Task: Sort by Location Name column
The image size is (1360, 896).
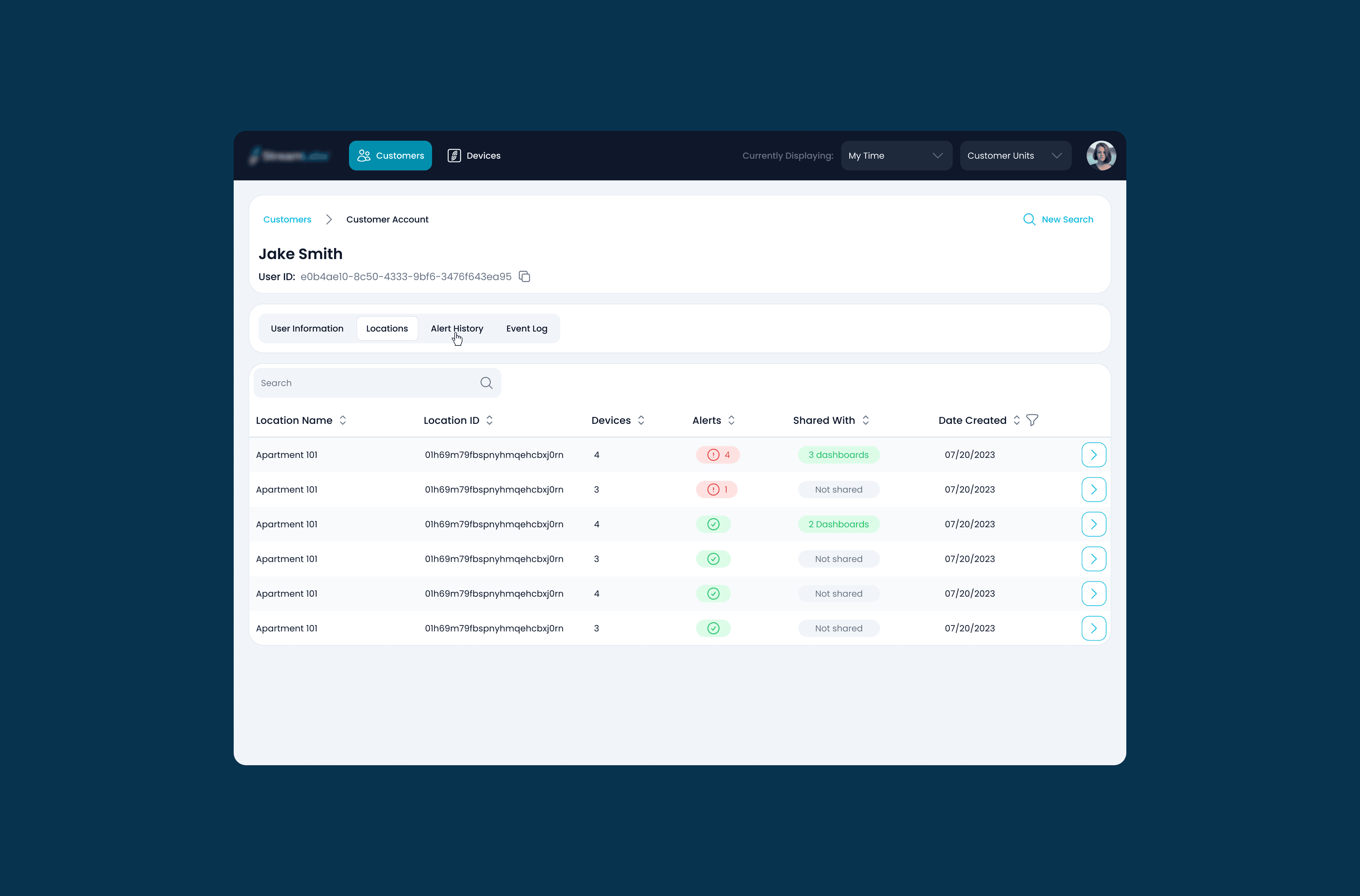Action: 342,420
